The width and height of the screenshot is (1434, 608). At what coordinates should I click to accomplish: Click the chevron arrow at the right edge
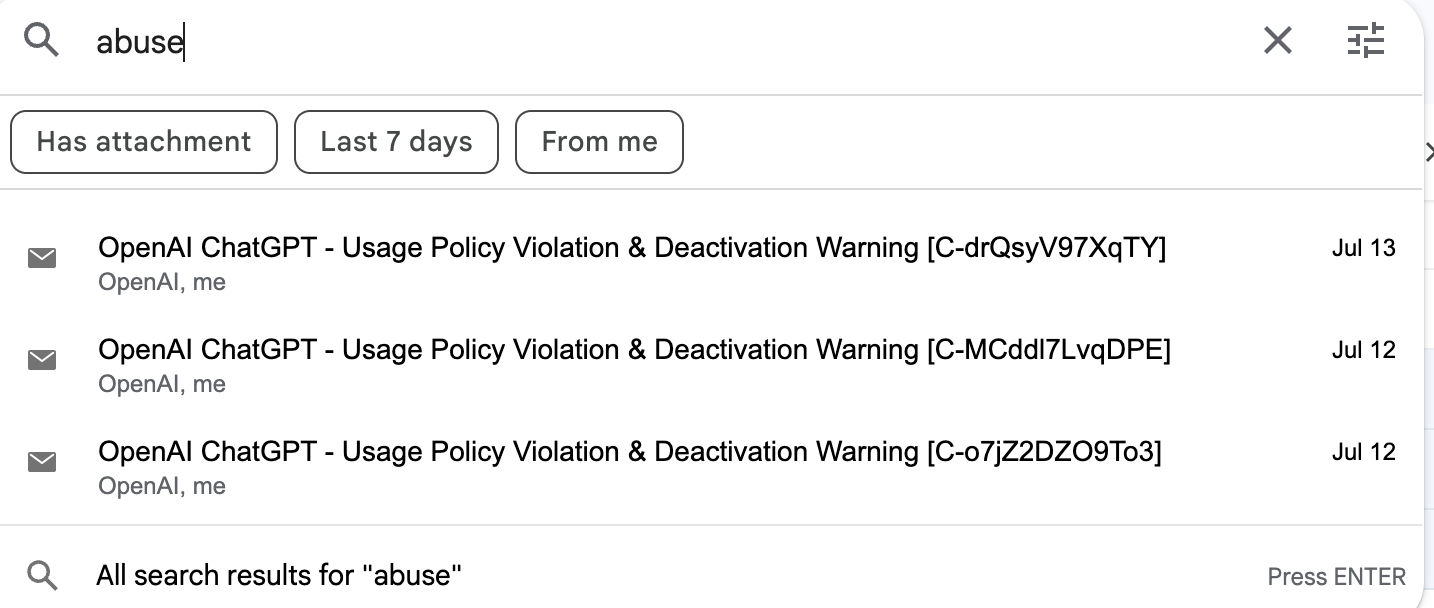pyautogui.click(x=1429, y=150)
